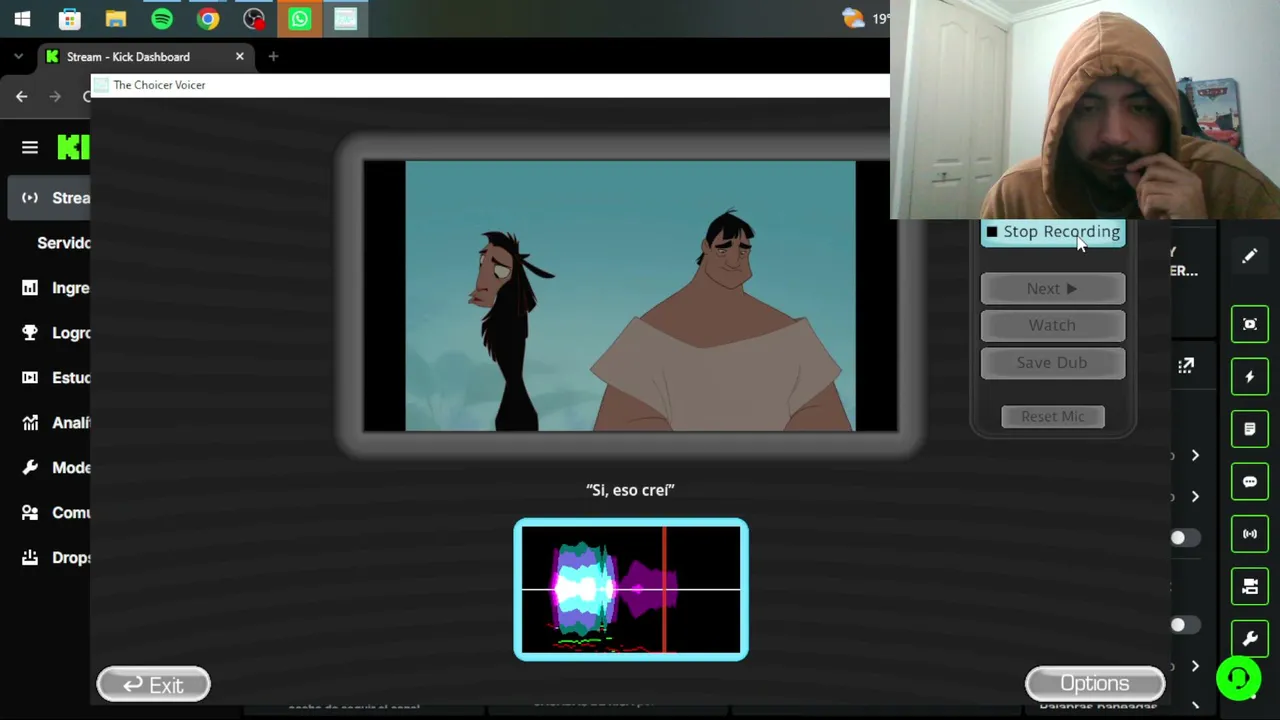Open WhatsApp from the taskbar

click(x=299, y=19)
